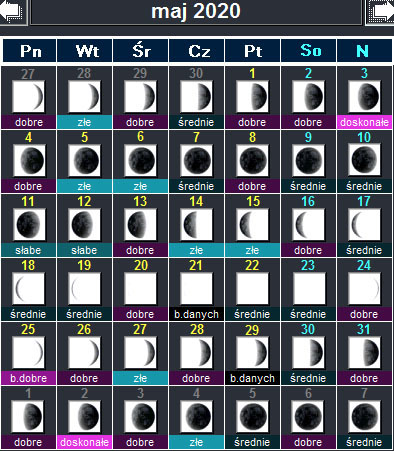Click the słabe rating under May 12
The height and width of the screenshot is (451, 394).
pos(84,250)
